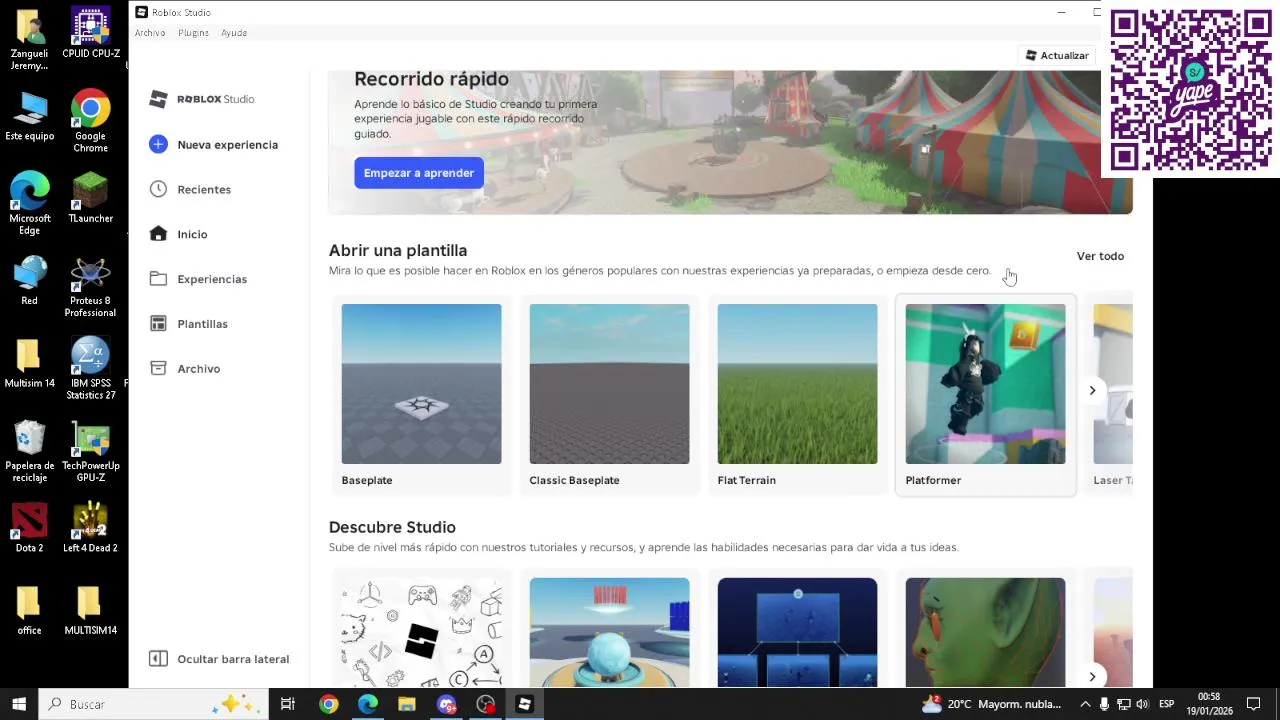Click Abrir una plantilla heading

(398, 251)
